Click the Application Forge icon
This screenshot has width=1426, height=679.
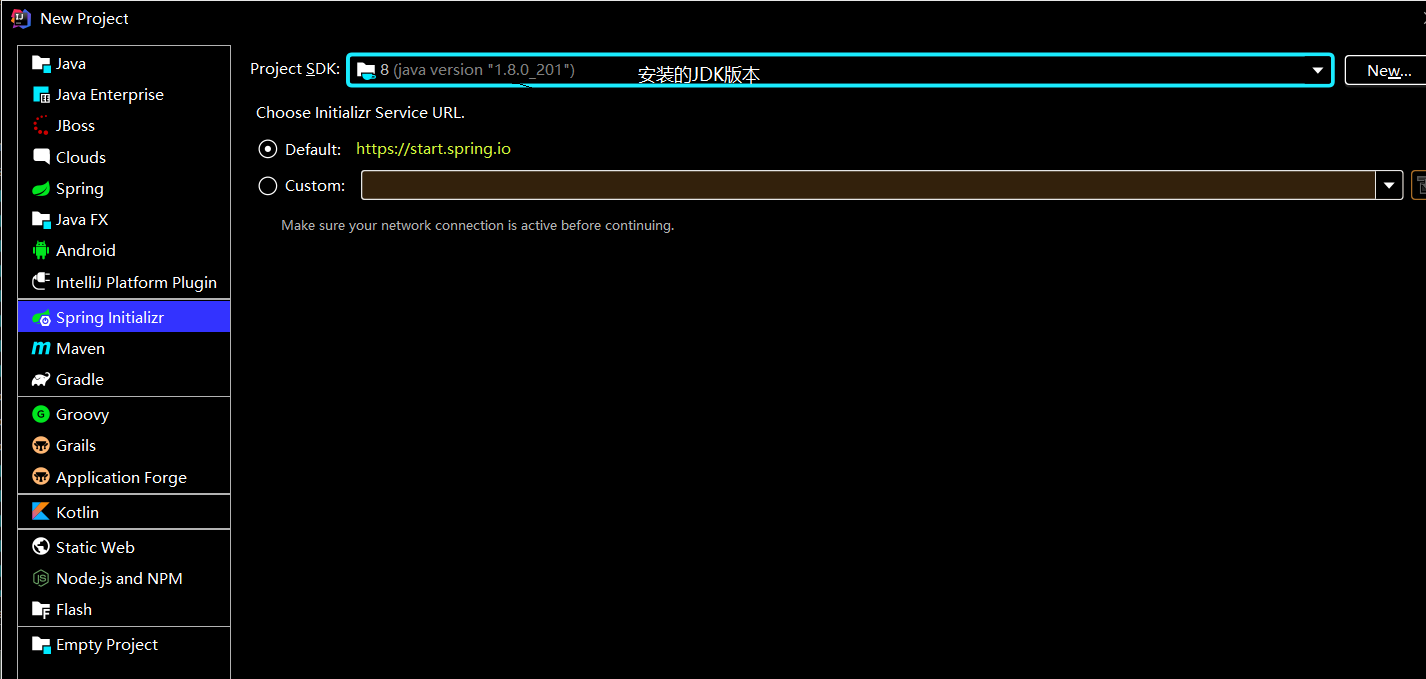pos(41,477)
